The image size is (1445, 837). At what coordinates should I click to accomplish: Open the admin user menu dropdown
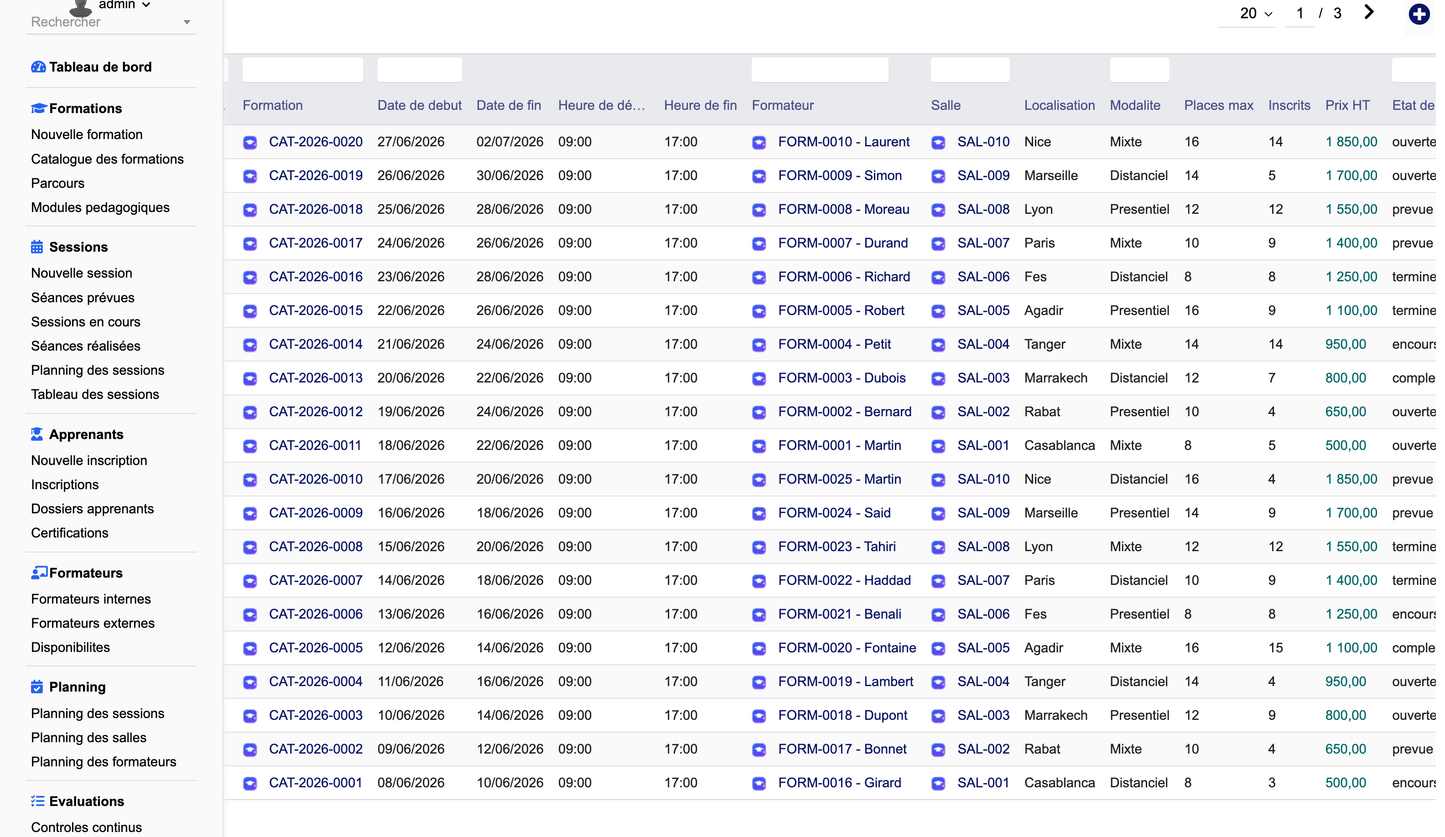(x=125, y=5)
